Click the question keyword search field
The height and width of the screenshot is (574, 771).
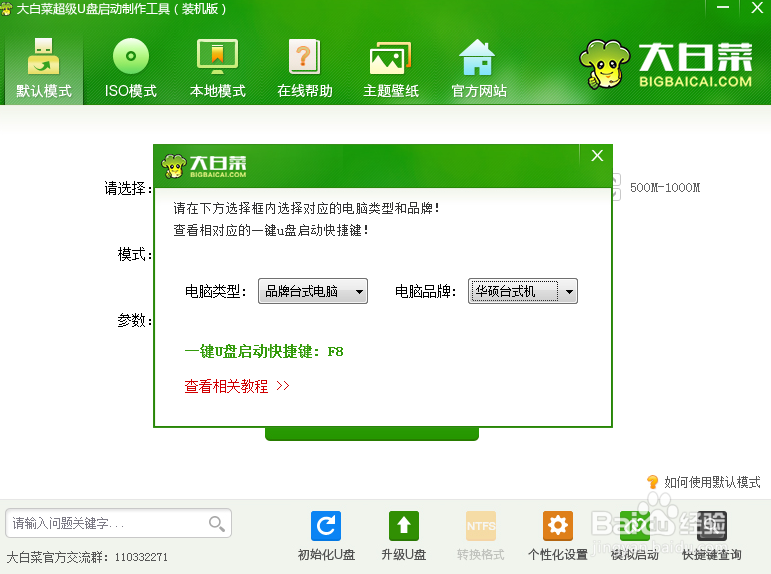pyautogui.click(x=118, y=523)
